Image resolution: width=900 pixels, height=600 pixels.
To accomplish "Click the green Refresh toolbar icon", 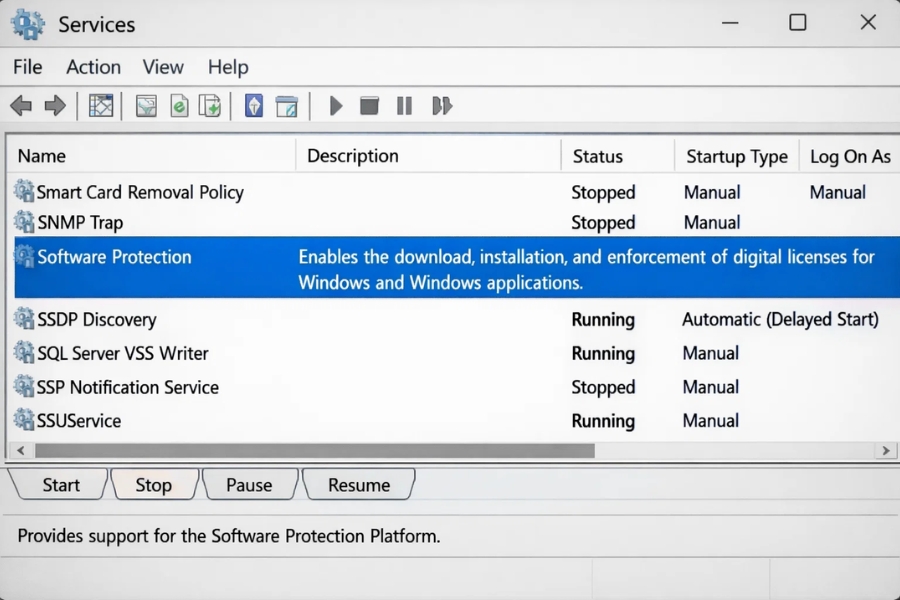I will tap(179, 105).
